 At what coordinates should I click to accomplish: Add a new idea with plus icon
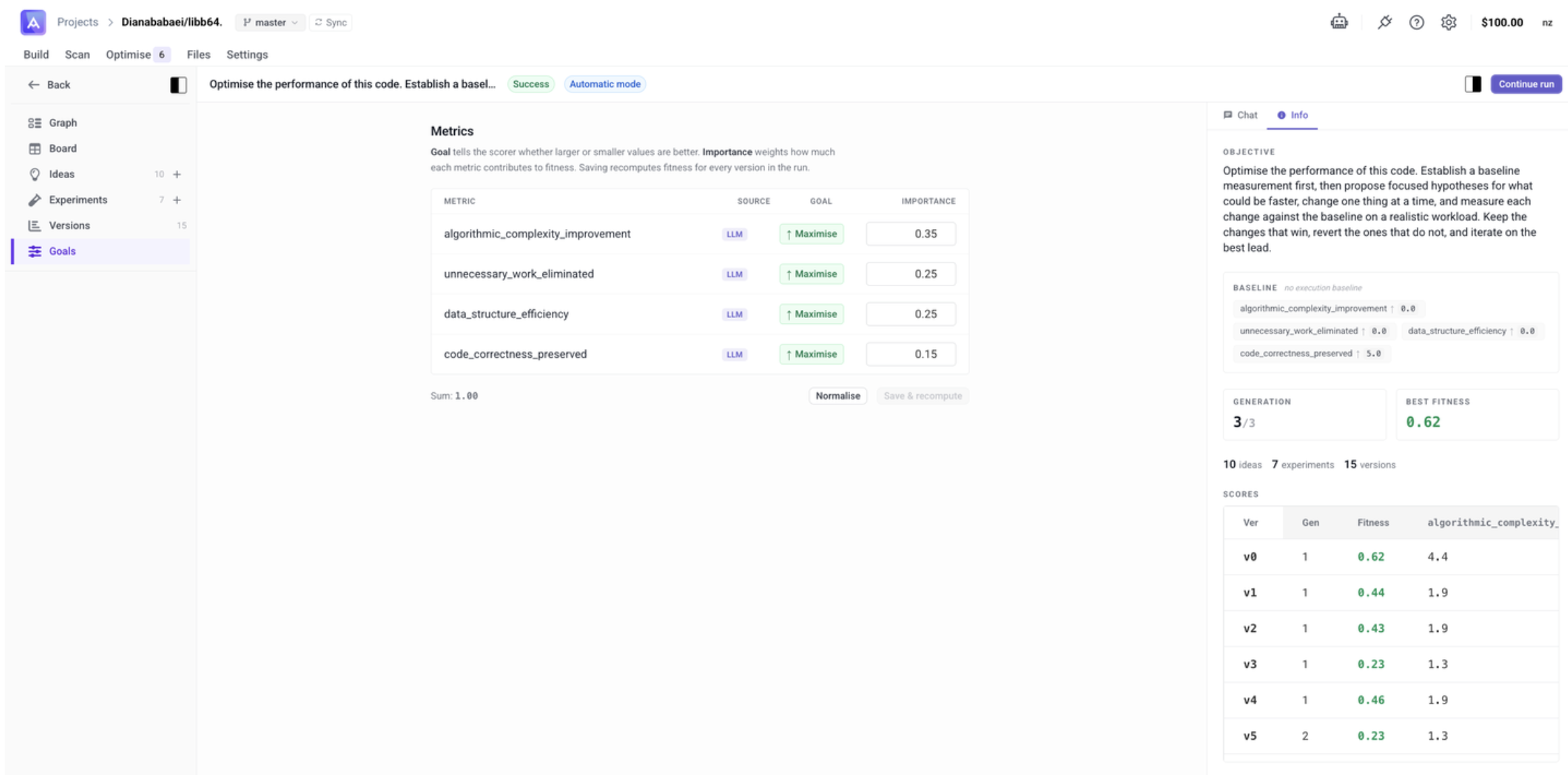click(177, 174)
